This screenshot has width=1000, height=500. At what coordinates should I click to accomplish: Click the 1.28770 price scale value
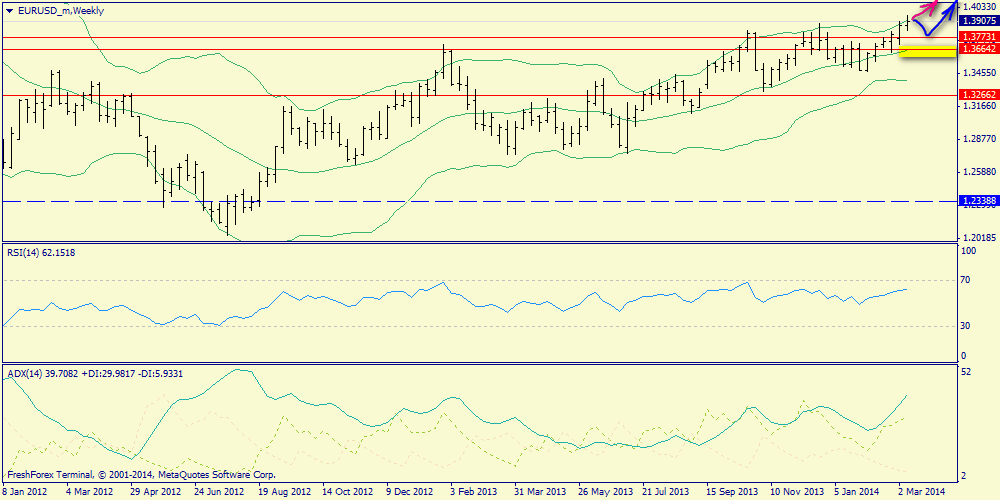coord(978,138)
